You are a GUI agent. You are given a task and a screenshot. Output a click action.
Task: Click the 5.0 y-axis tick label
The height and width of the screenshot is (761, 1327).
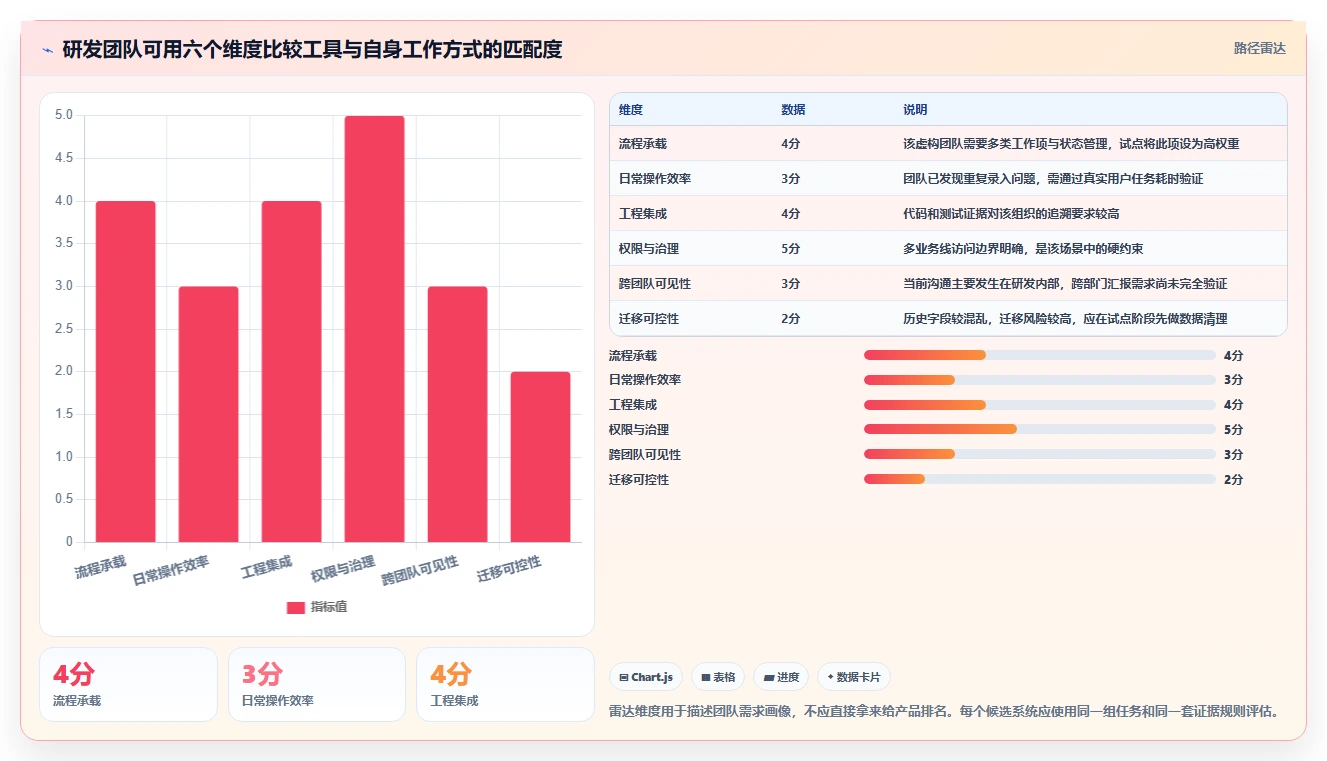(63, 115)
